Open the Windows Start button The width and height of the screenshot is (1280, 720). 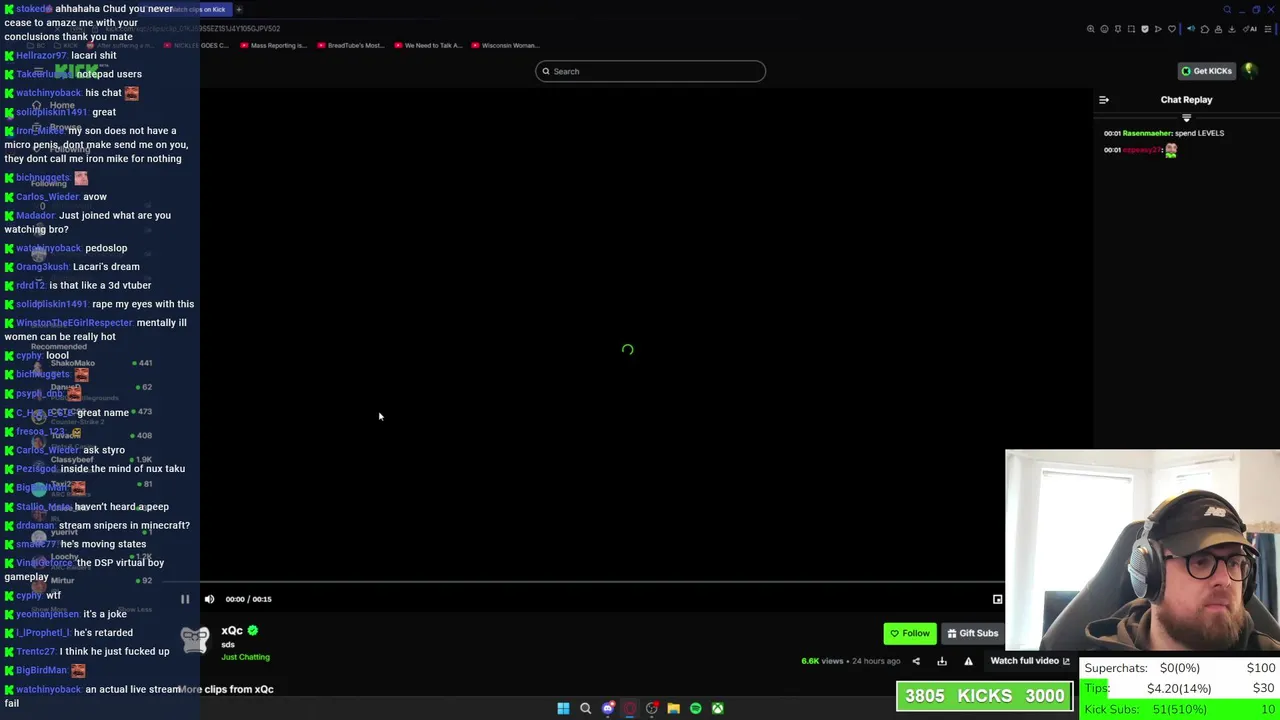(x=563, y=708)
